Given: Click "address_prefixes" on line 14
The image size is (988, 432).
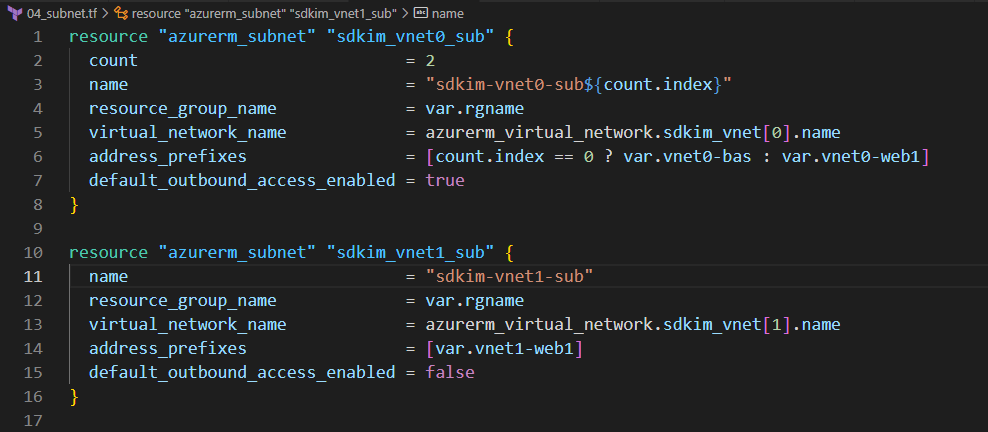Looking at the screenshot, I should coord(168,348).
